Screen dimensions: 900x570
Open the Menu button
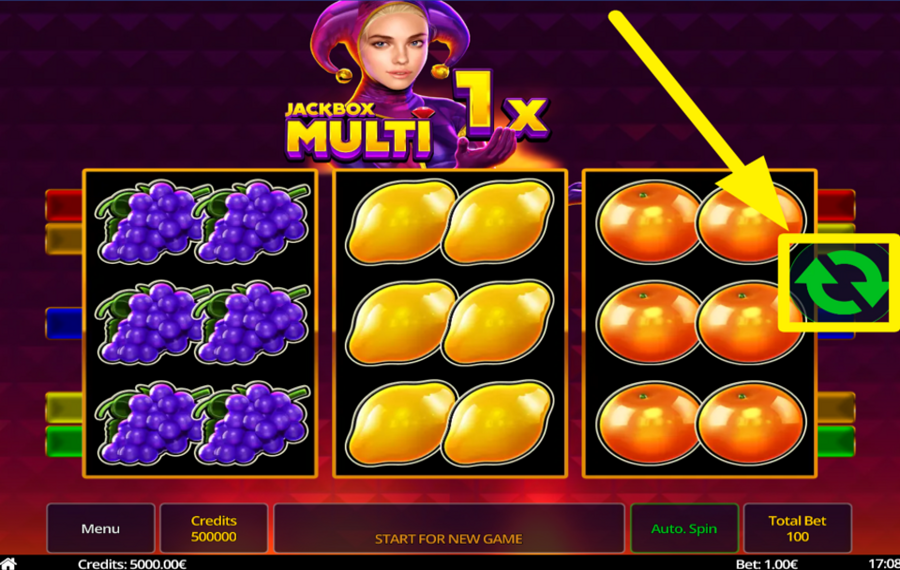tap(100, 528)
